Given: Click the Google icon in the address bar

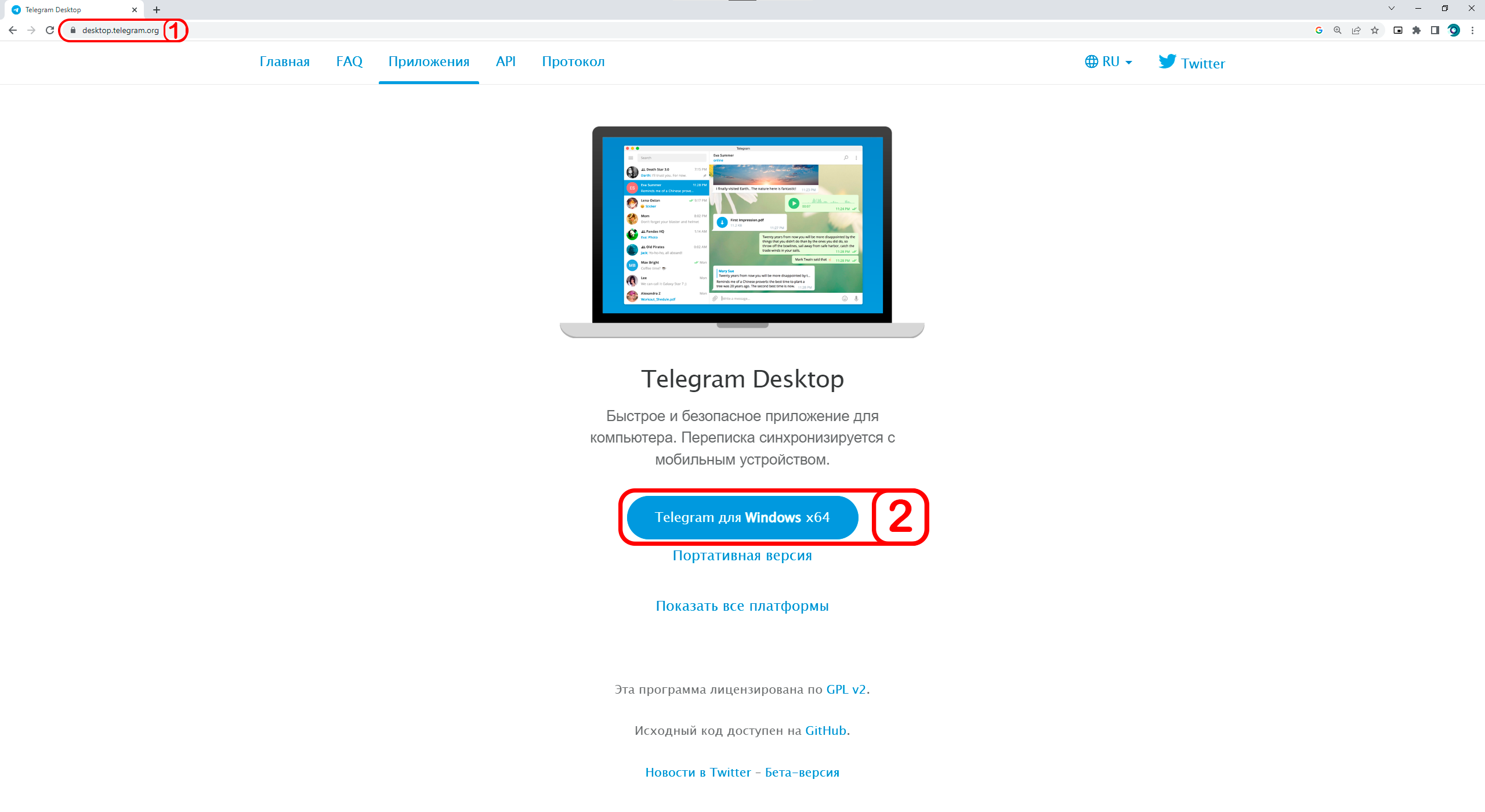Looking at the screenshot, I should tap(1319, 30).
